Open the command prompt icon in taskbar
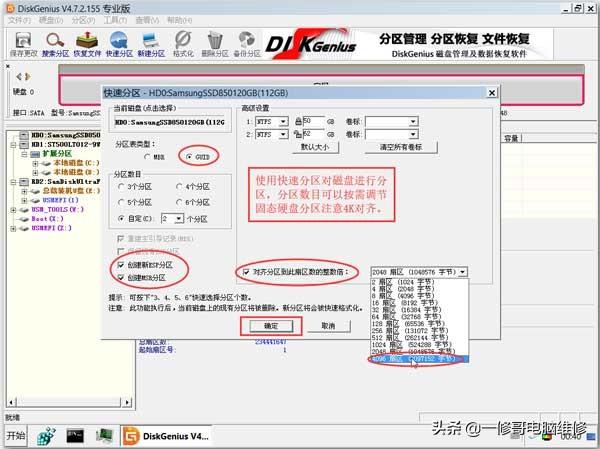This screenshot has width=600, height=449. pyautogui.click(x=75, y=436)
